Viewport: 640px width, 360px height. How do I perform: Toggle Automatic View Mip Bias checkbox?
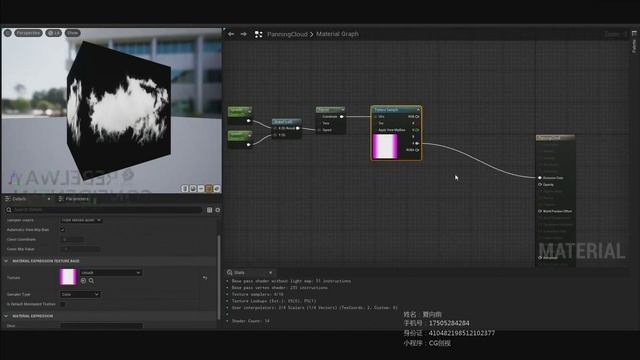coord(62,230)
